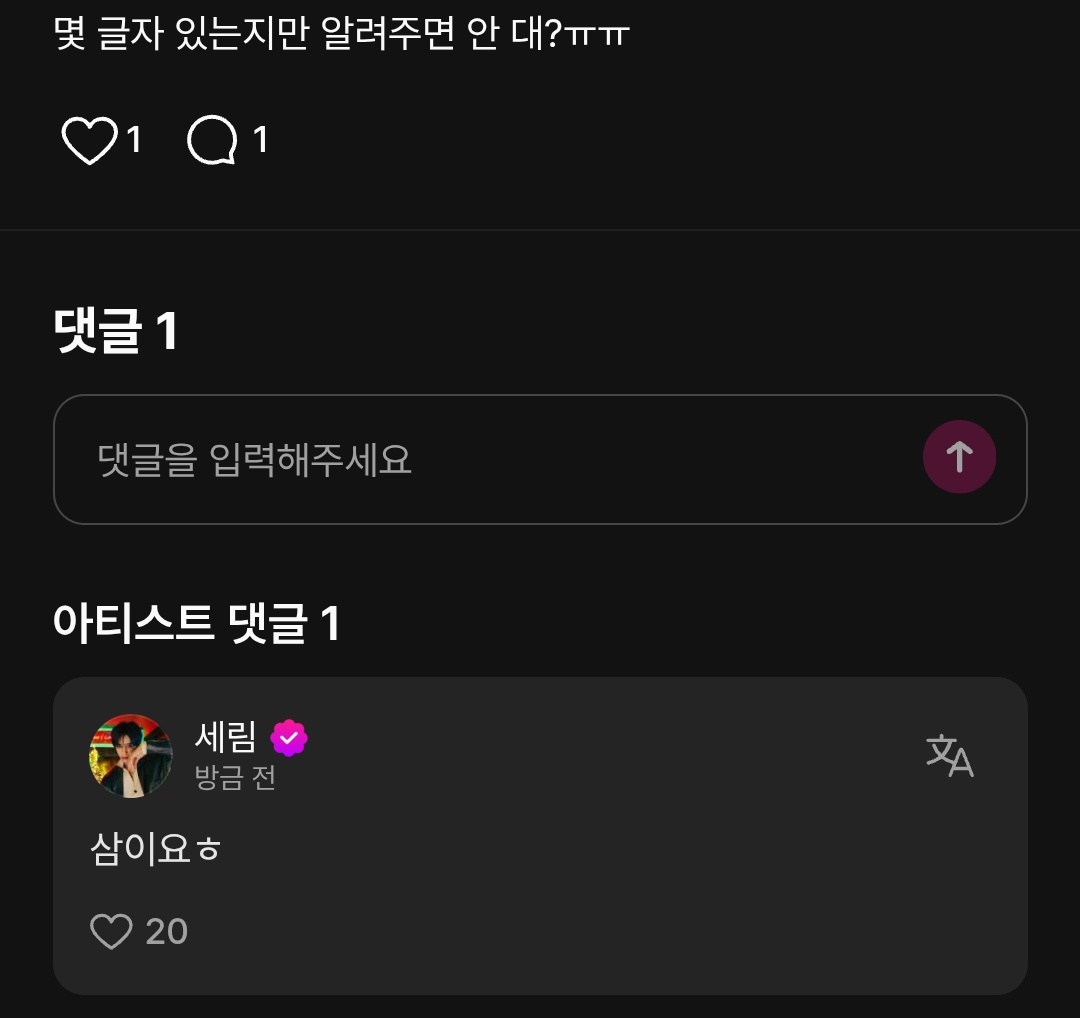Tap the like count 20 on the artist comment

tap(167, 932)
